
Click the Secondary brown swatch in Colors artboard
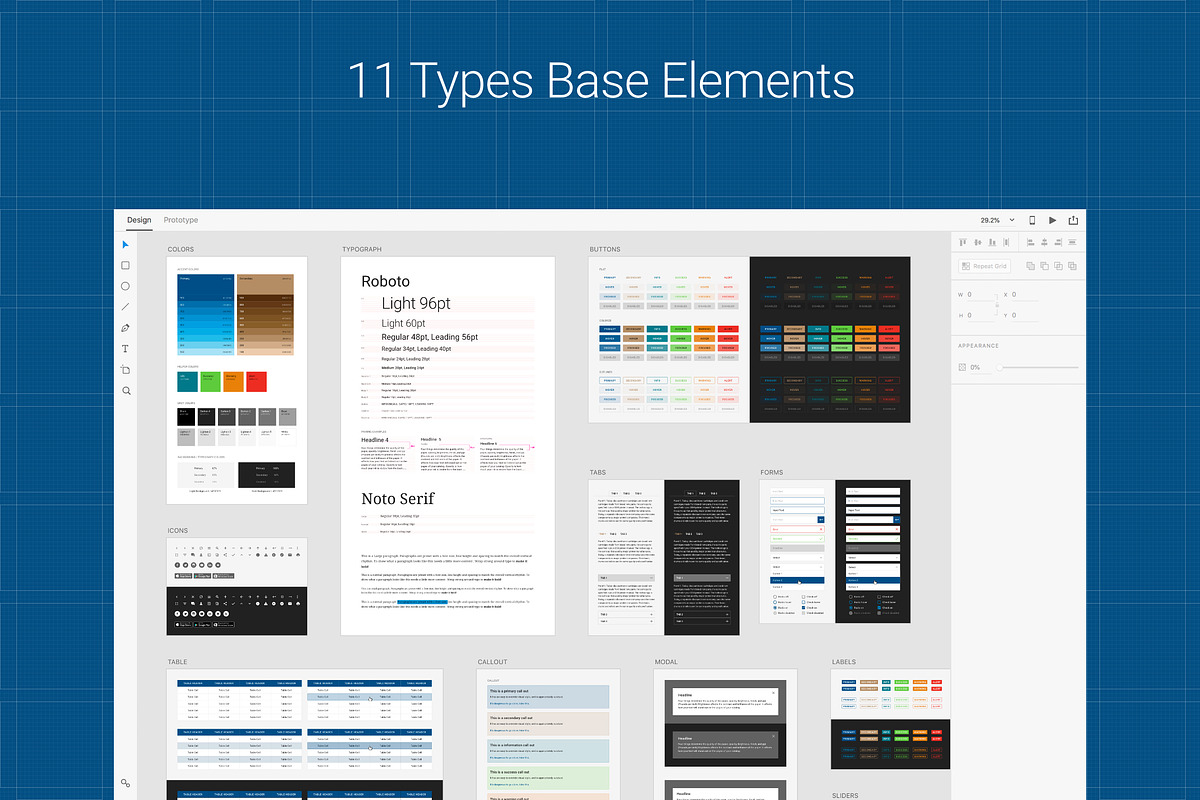tap(266, 283)
